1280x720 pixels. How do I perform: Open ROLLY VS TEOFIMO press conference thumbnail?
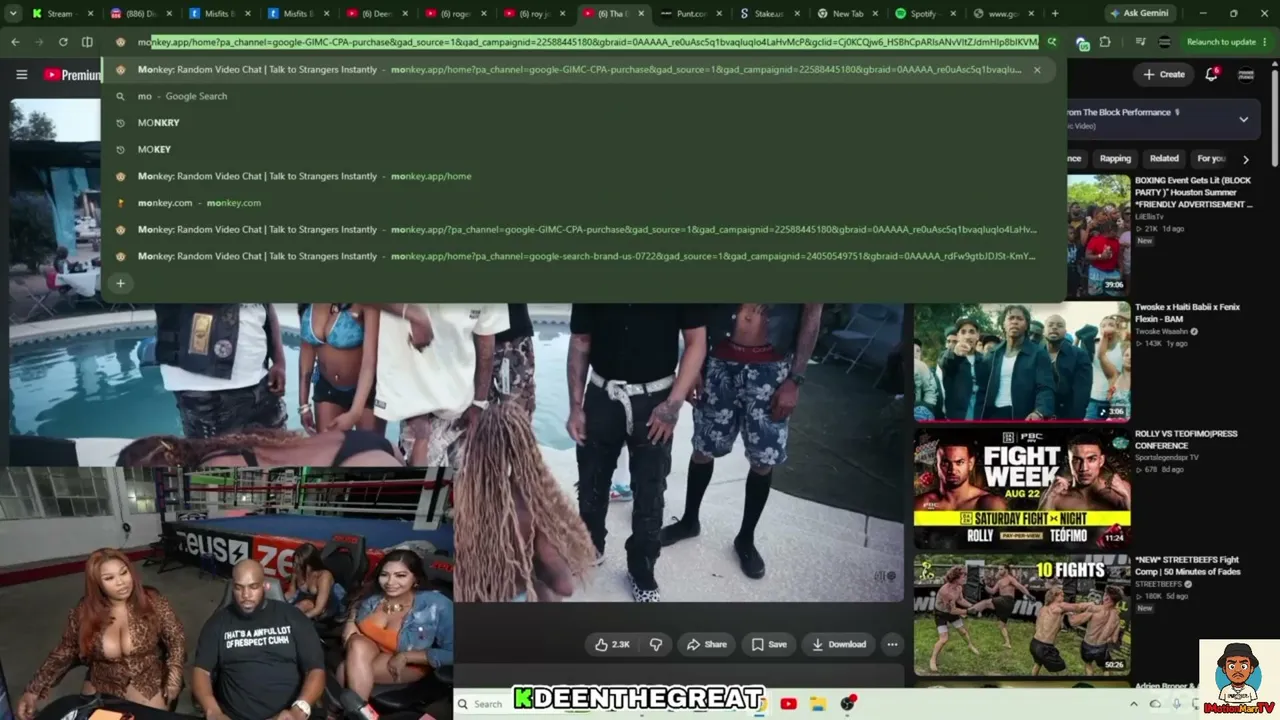(x=1022, y=489)
